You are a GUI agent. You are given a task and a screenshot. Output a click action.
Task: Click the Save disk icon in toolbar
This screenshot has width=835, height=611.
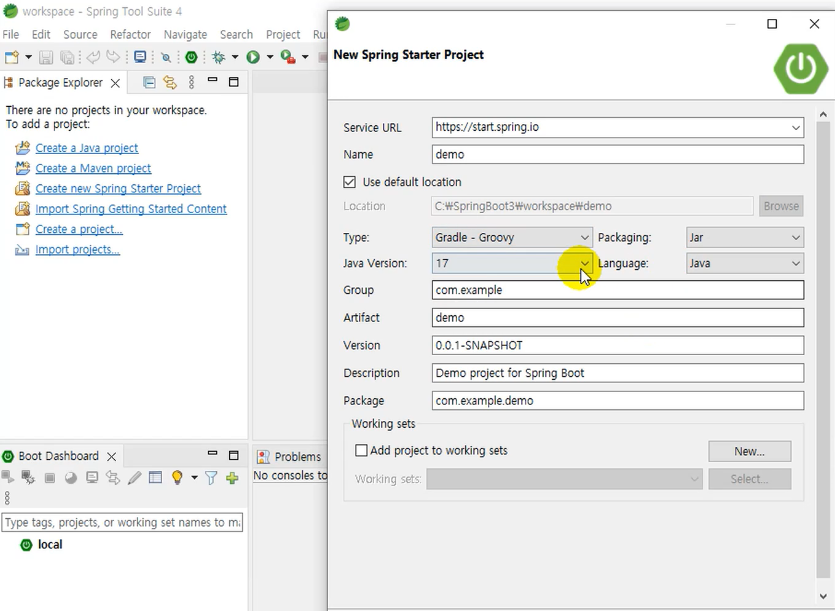46,57
